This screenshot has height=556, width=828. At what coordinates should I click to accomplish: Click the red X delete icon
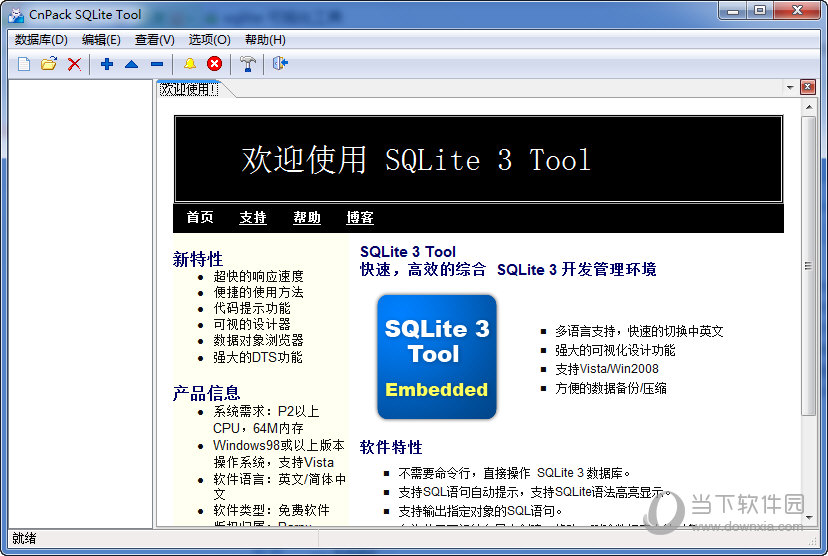click(x=74, y=64)
